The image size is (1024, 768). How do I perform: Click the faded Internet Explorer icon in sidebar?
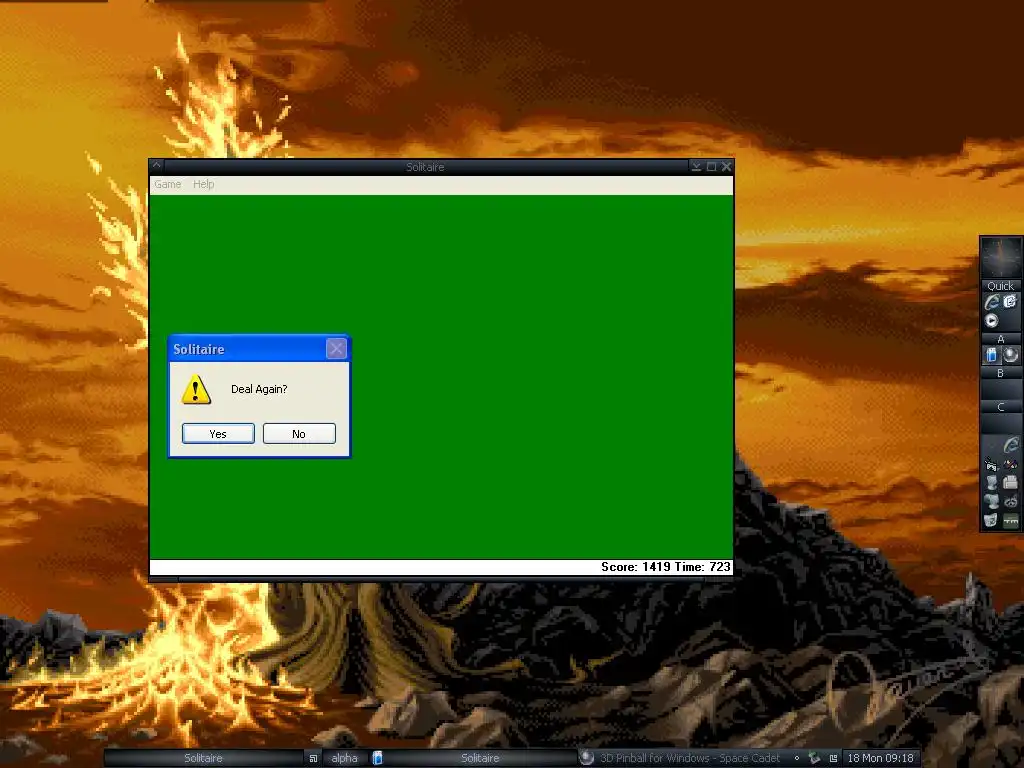click(x=1010, y=445)
